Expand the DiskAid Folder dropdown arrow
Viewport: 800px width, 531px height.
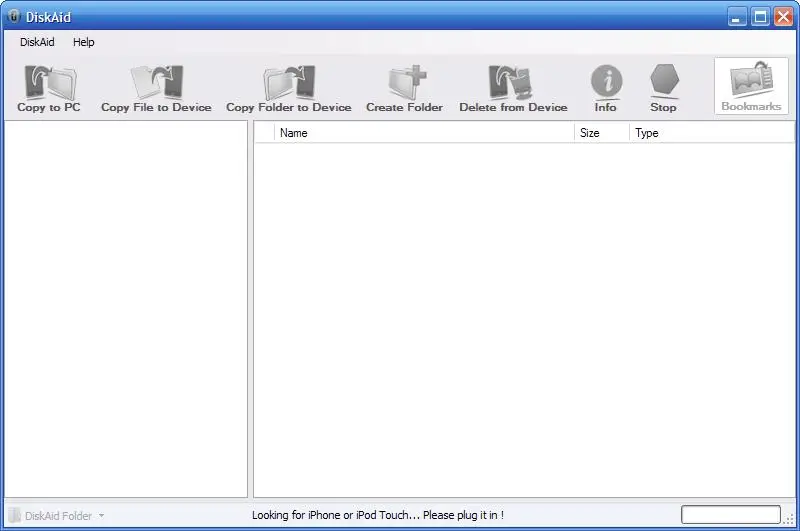(x=102, y=516)
